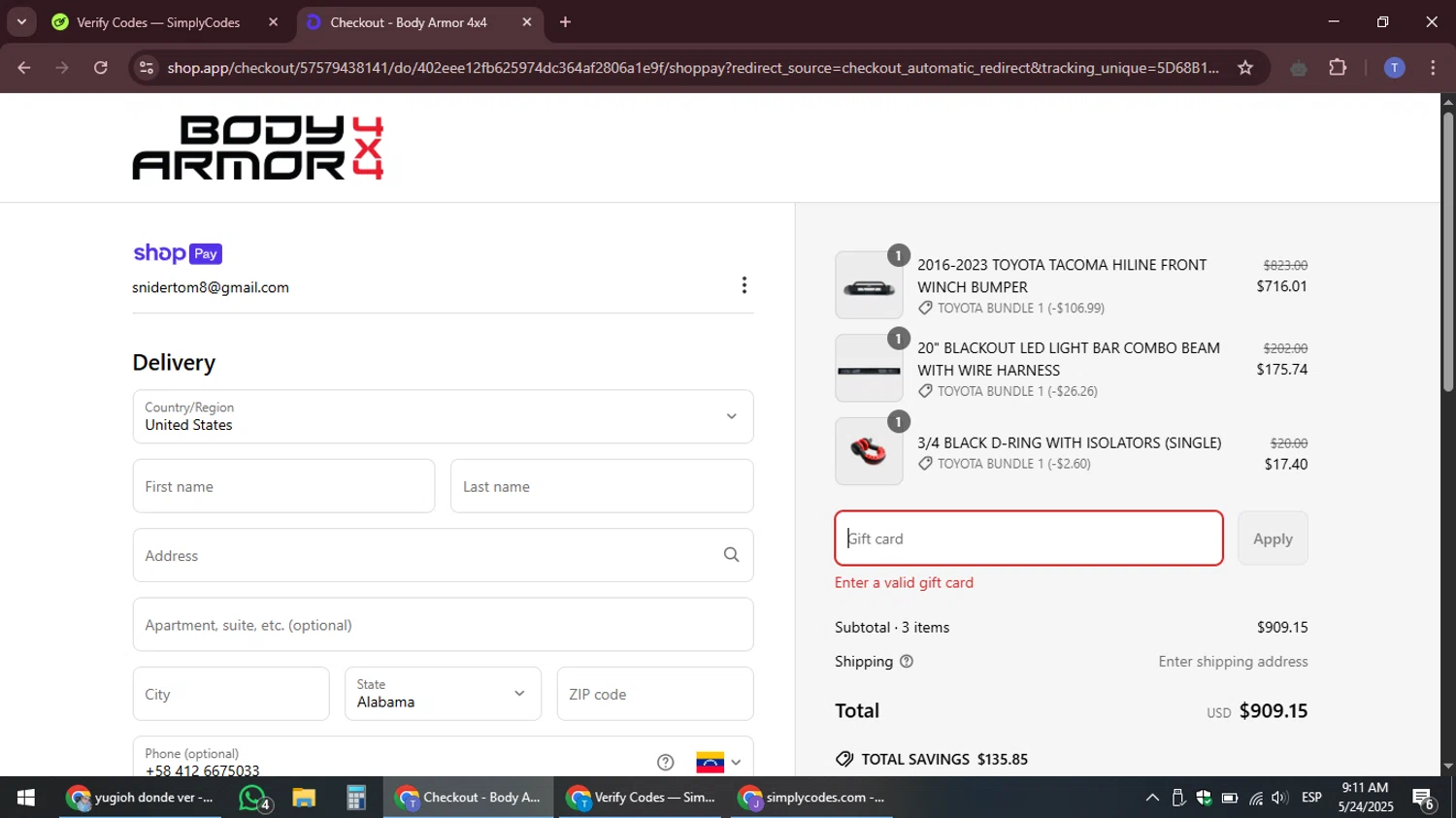Select the Checkout - Body Armor 4x4 tab

(409, 22)
